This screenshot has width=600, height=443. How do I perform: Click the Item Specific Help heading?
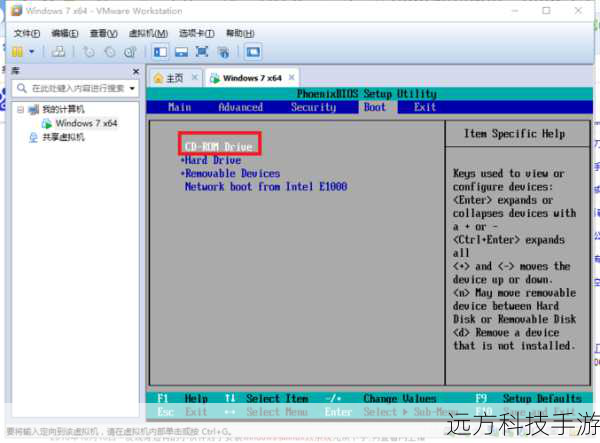coord(514,134)
